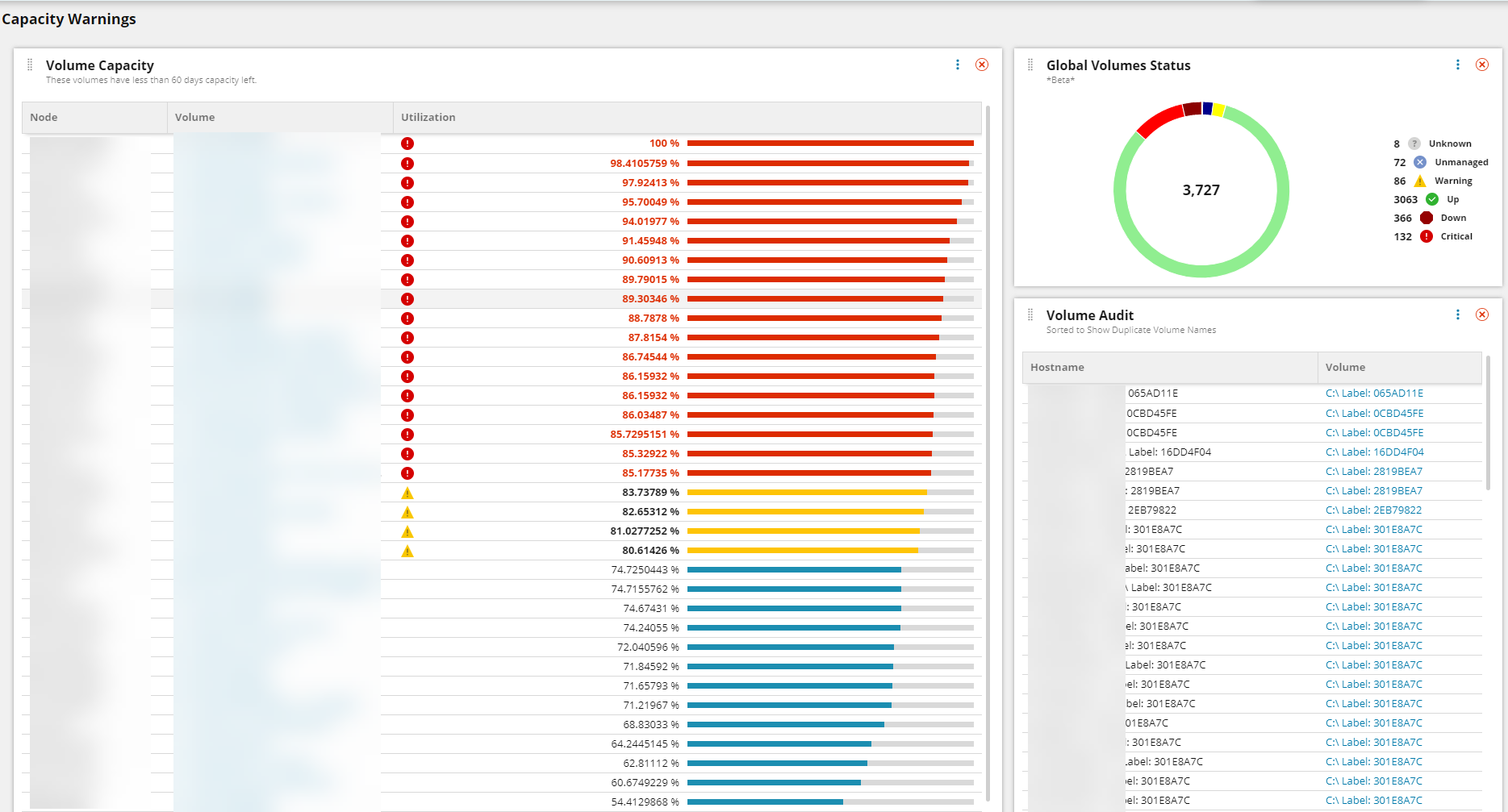Click the critical icon on the 89.30346 % row
This screenshot has width=1508, height=812.
[x=407, y=299]
